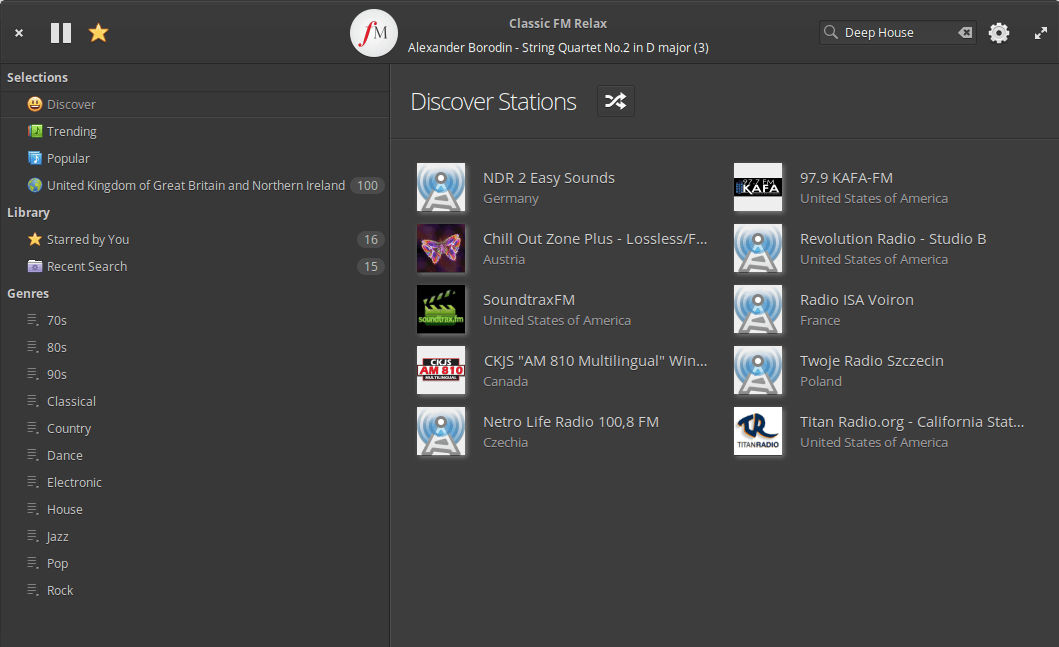Play Radio ISA Voiron title
This screenshot has width=1059, height=647.
coord(856,300)
